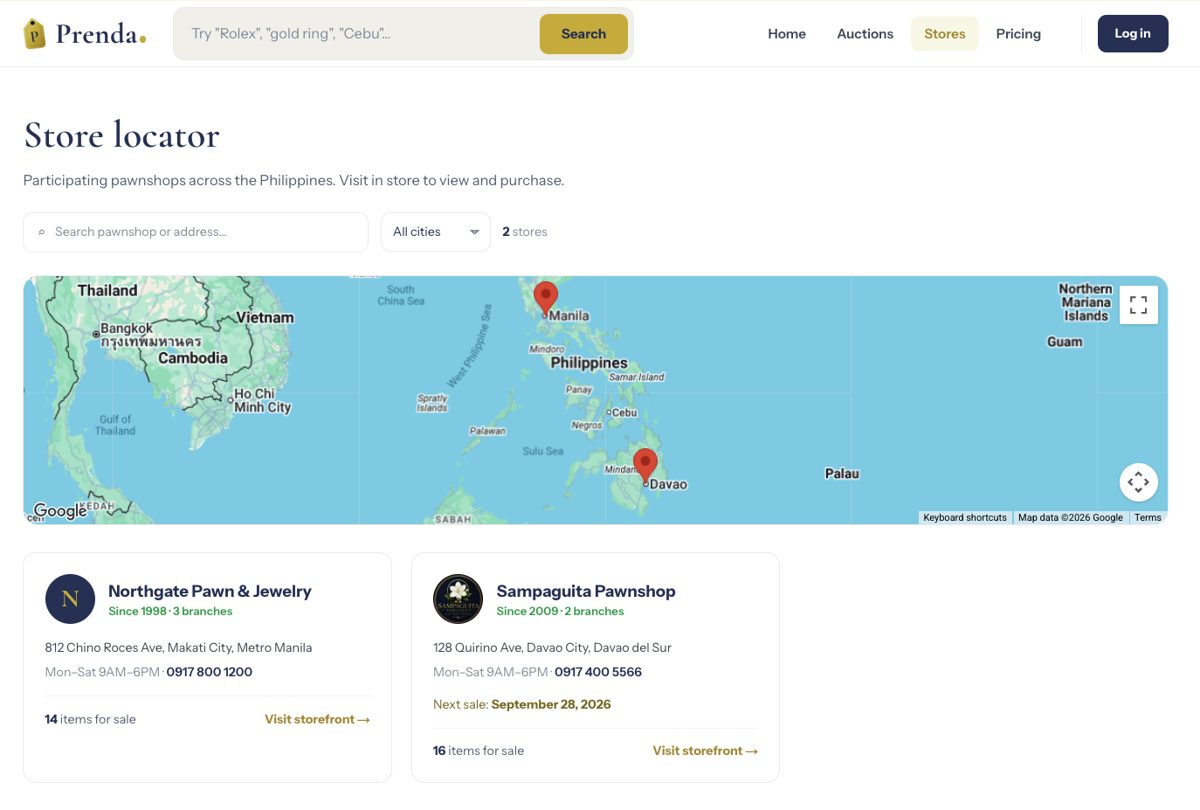Open Sampaguita Pawnshop store title
Screen dimensions: 1200x810
coord(586,591)
